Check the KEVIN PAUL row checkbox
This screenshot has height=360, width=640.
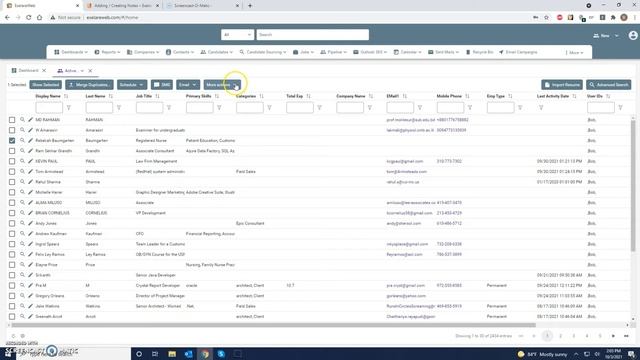[12, 161]
